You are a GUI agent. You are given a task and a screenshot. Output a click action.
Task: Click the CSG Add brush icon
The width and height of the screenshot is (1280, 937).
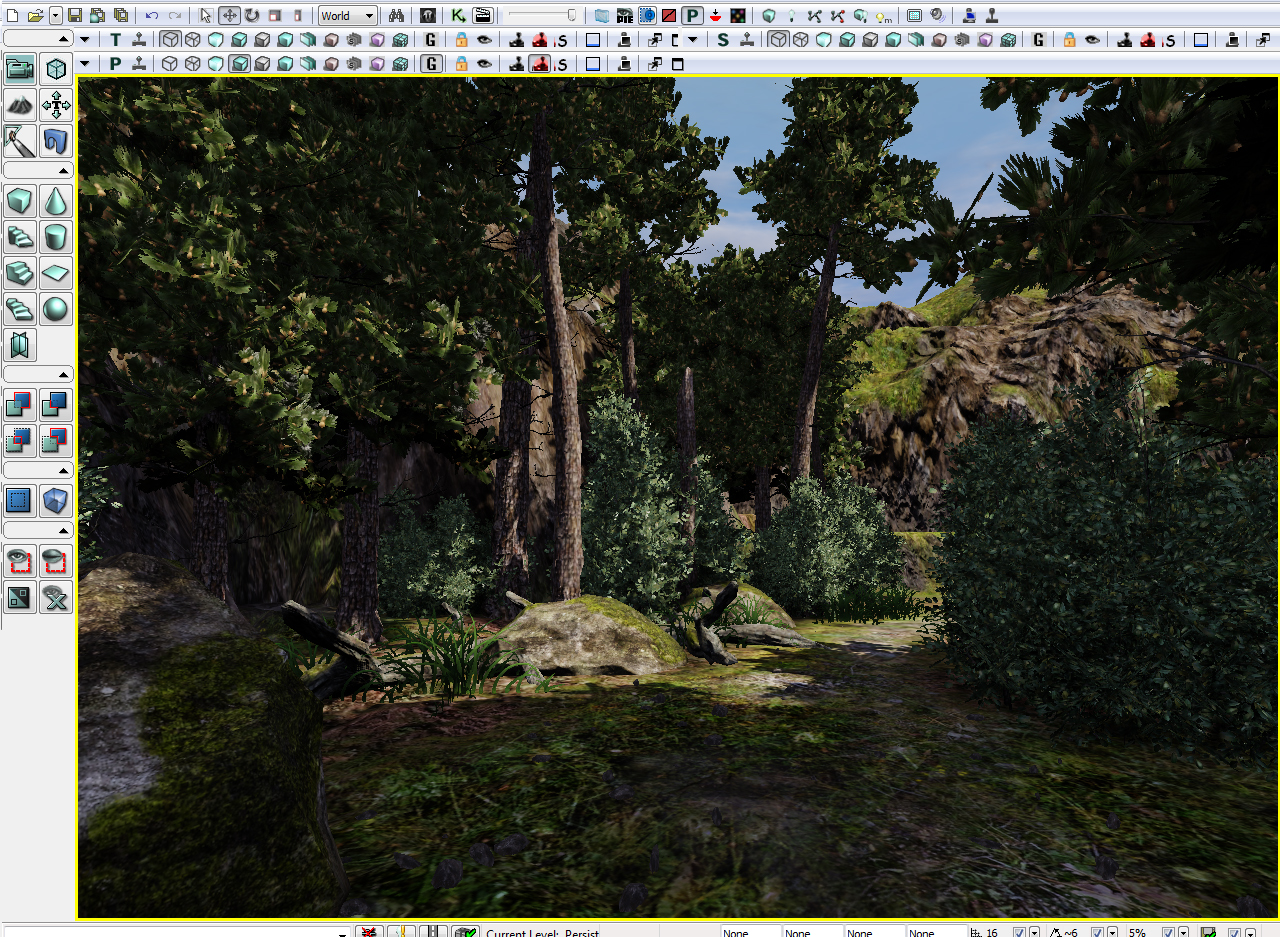[19, 405]
